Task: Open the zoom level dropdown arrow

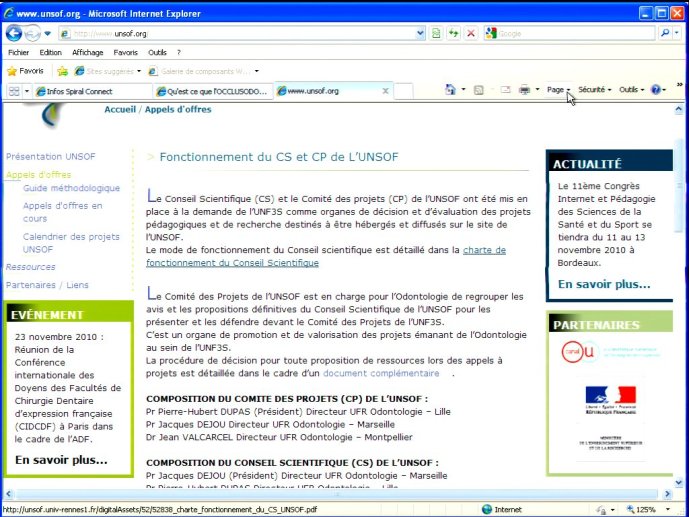Action: (x=668, y=510)
